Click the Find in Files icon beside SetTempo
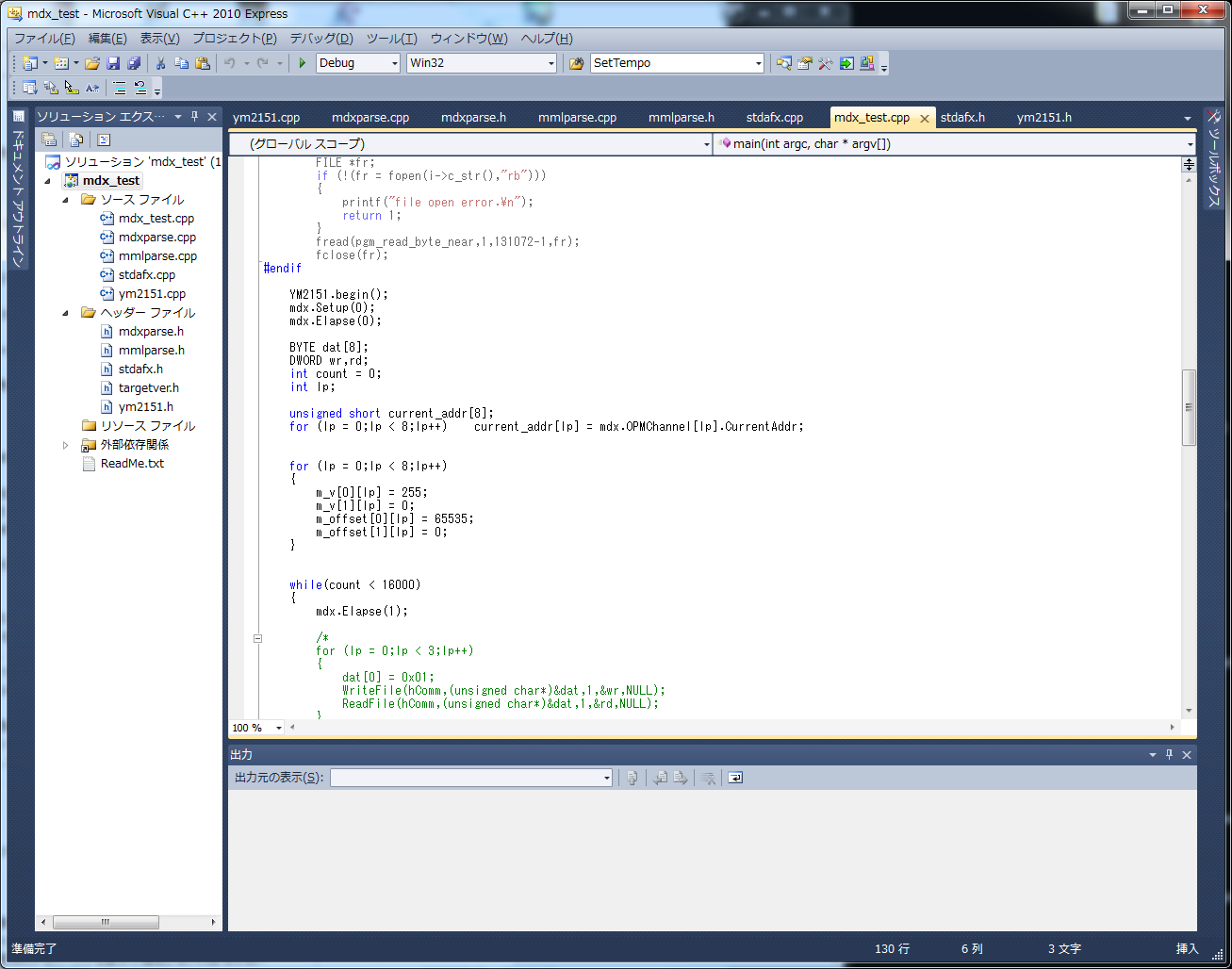Image resolution: width=1232 pixels, height=969 pixels. pos(577,63)
